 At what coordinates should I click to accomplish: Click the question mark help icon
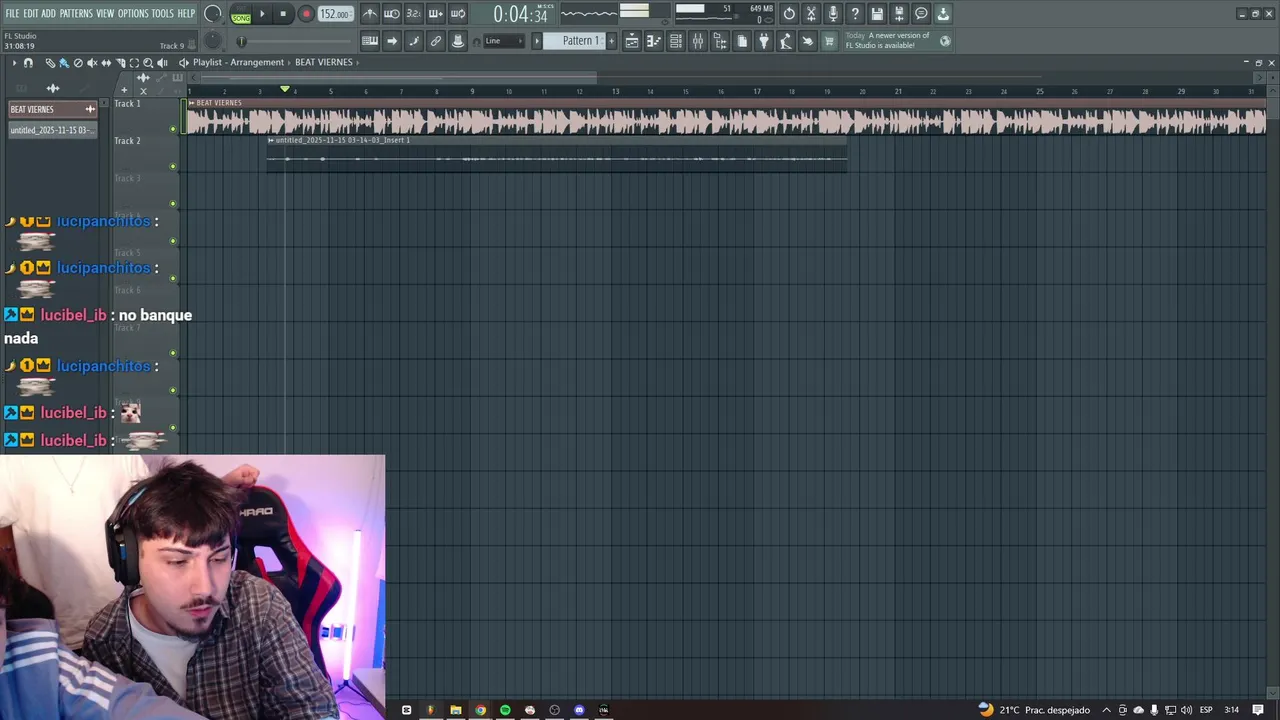[x=855, y=14]
